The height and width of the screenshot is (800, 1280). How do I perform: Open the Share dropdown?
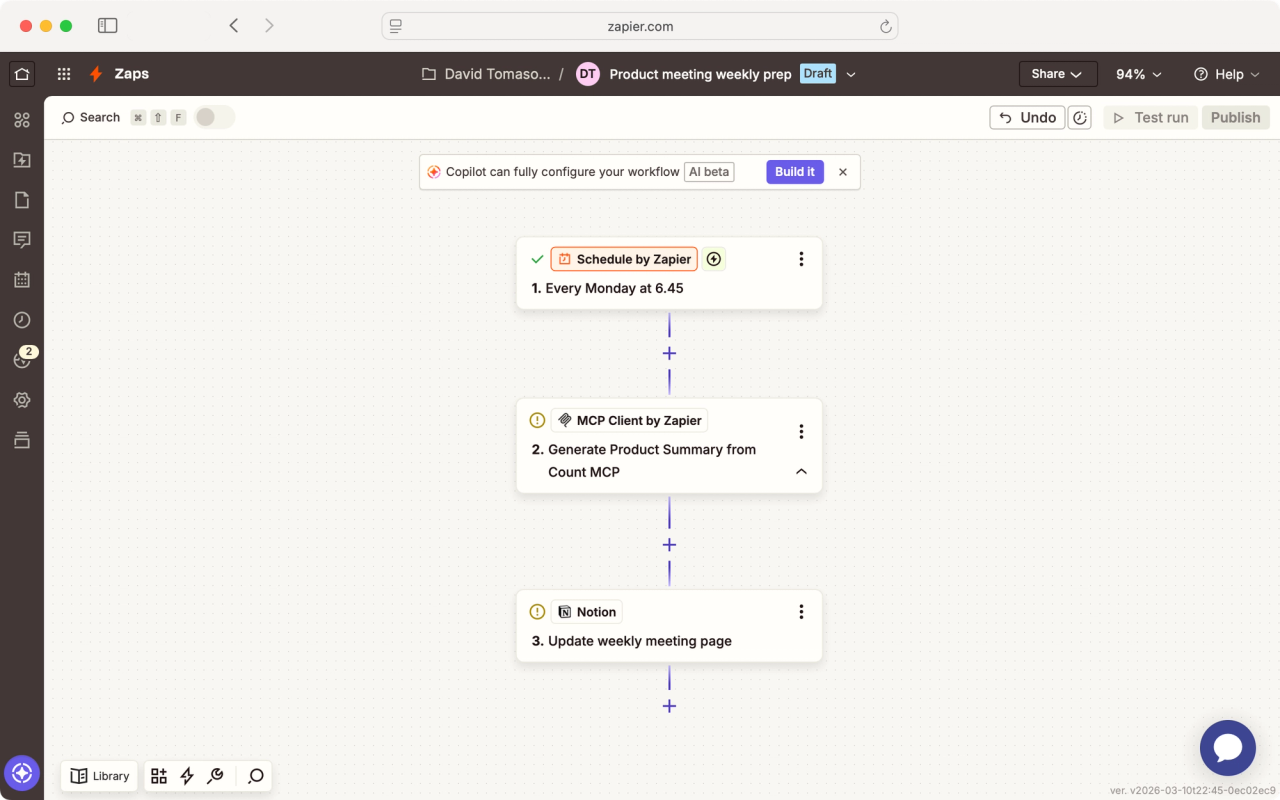coord(1057,73)
